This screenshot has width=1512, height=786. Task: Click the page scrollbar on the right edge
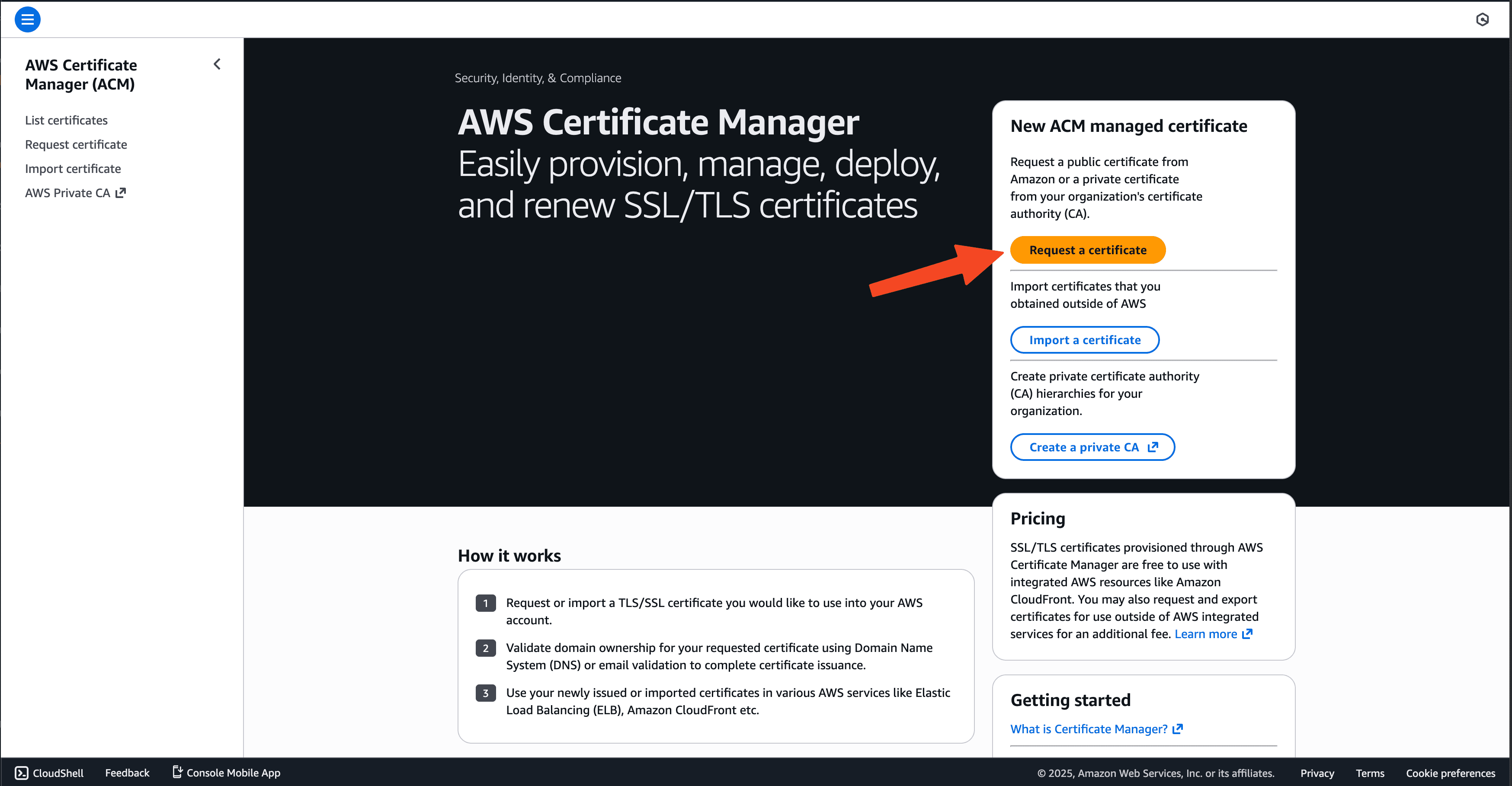(1509, 235)
